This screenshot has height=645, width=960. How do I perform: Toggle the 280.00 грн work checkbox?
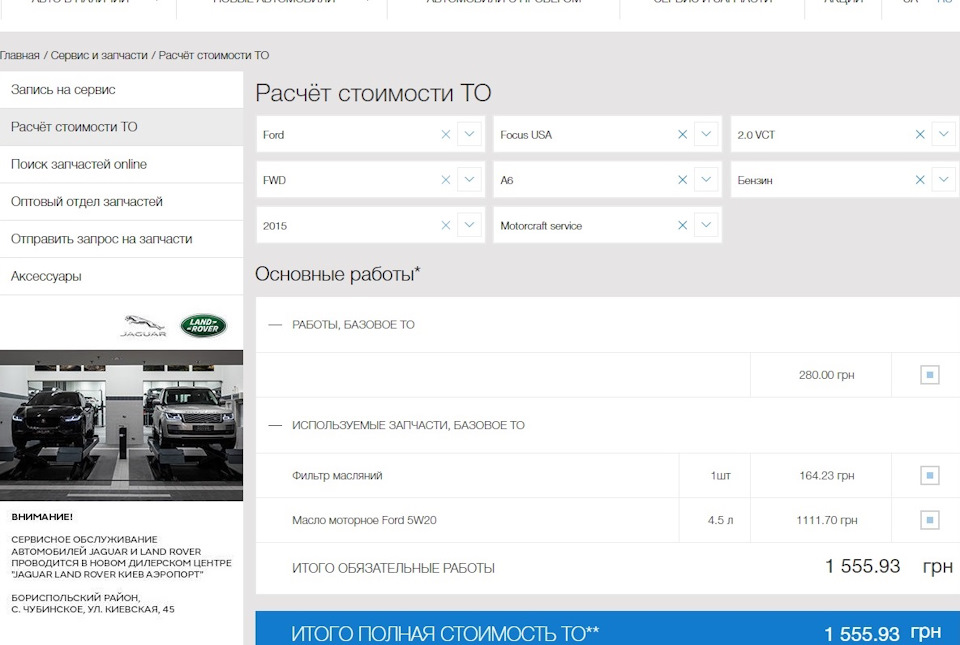click(929, 375)
